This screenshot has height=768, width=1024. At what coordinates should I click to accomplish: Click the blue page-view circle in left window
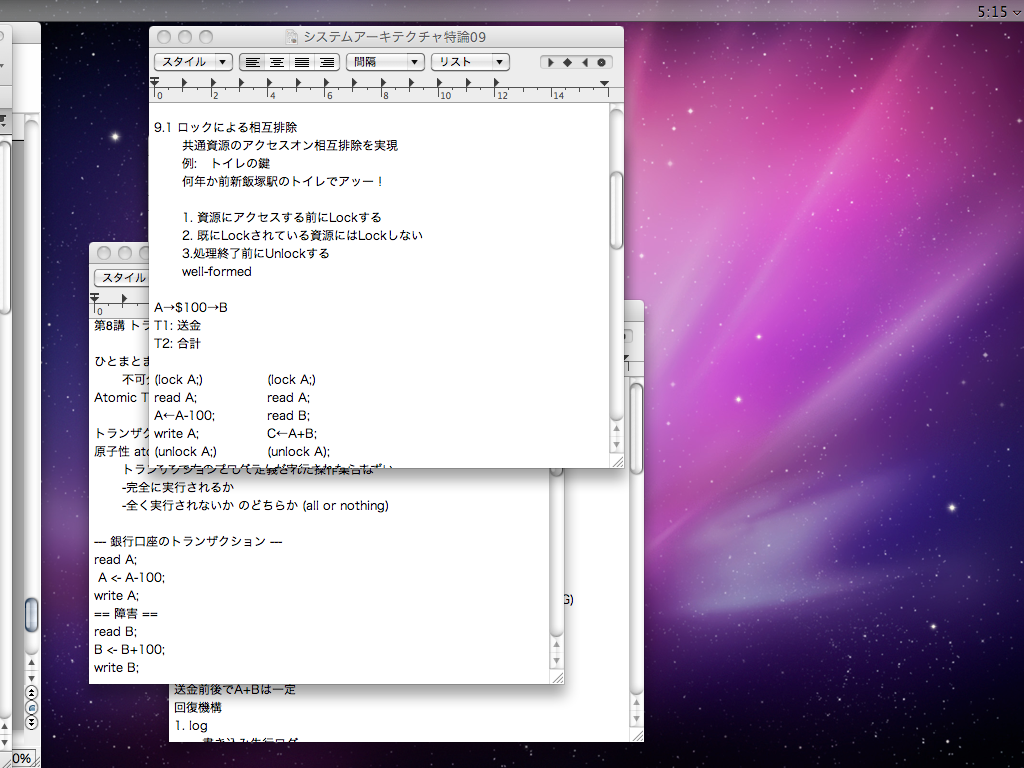tap(31, 707)
